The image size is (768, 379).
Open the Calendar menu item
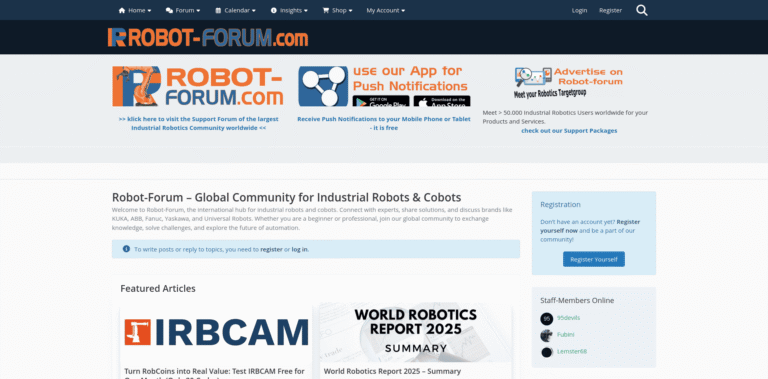pos(236,10)
